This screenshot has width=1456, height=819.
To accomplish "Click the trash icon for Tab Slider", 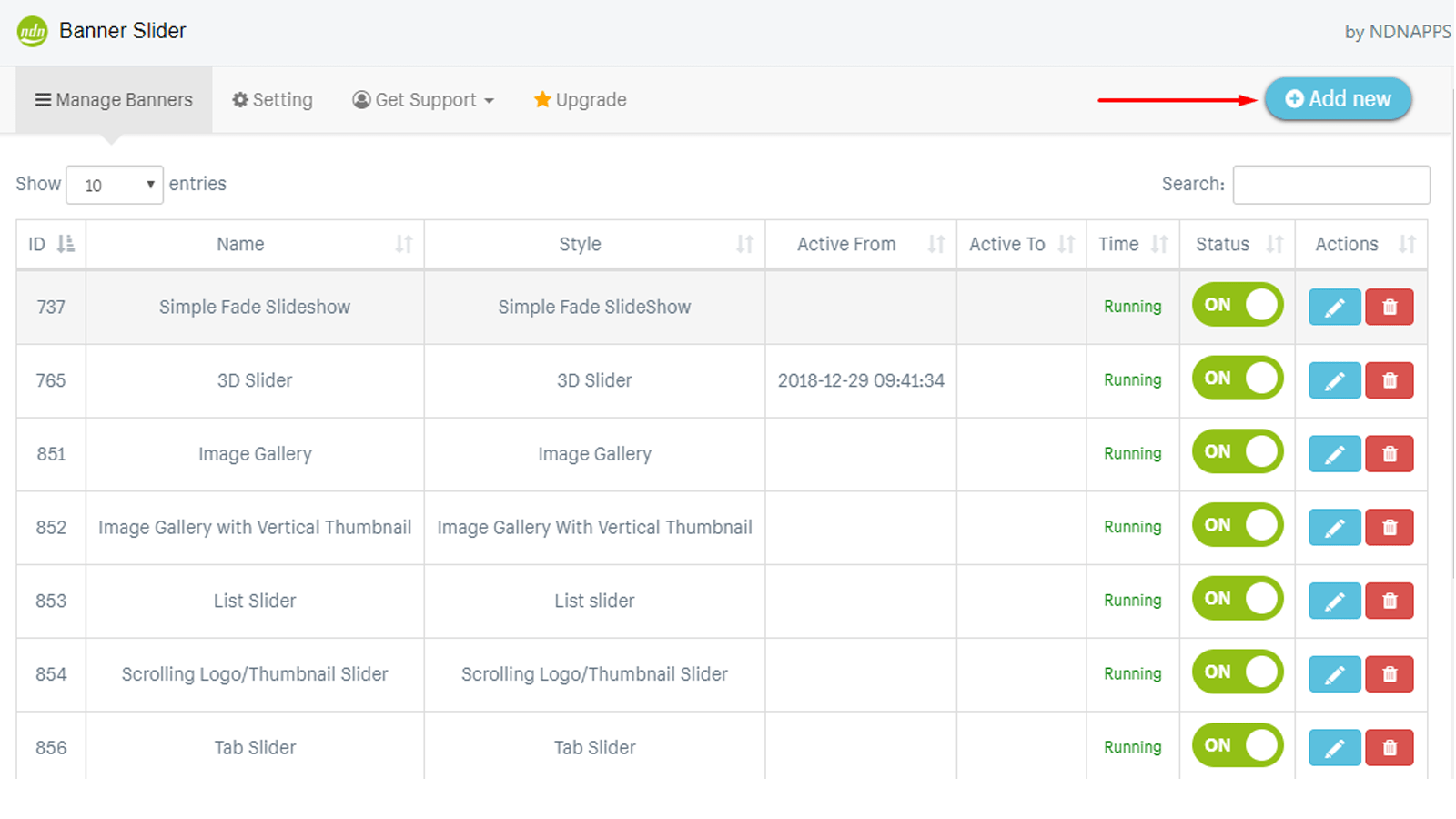I will click(x=1389, y=748).
